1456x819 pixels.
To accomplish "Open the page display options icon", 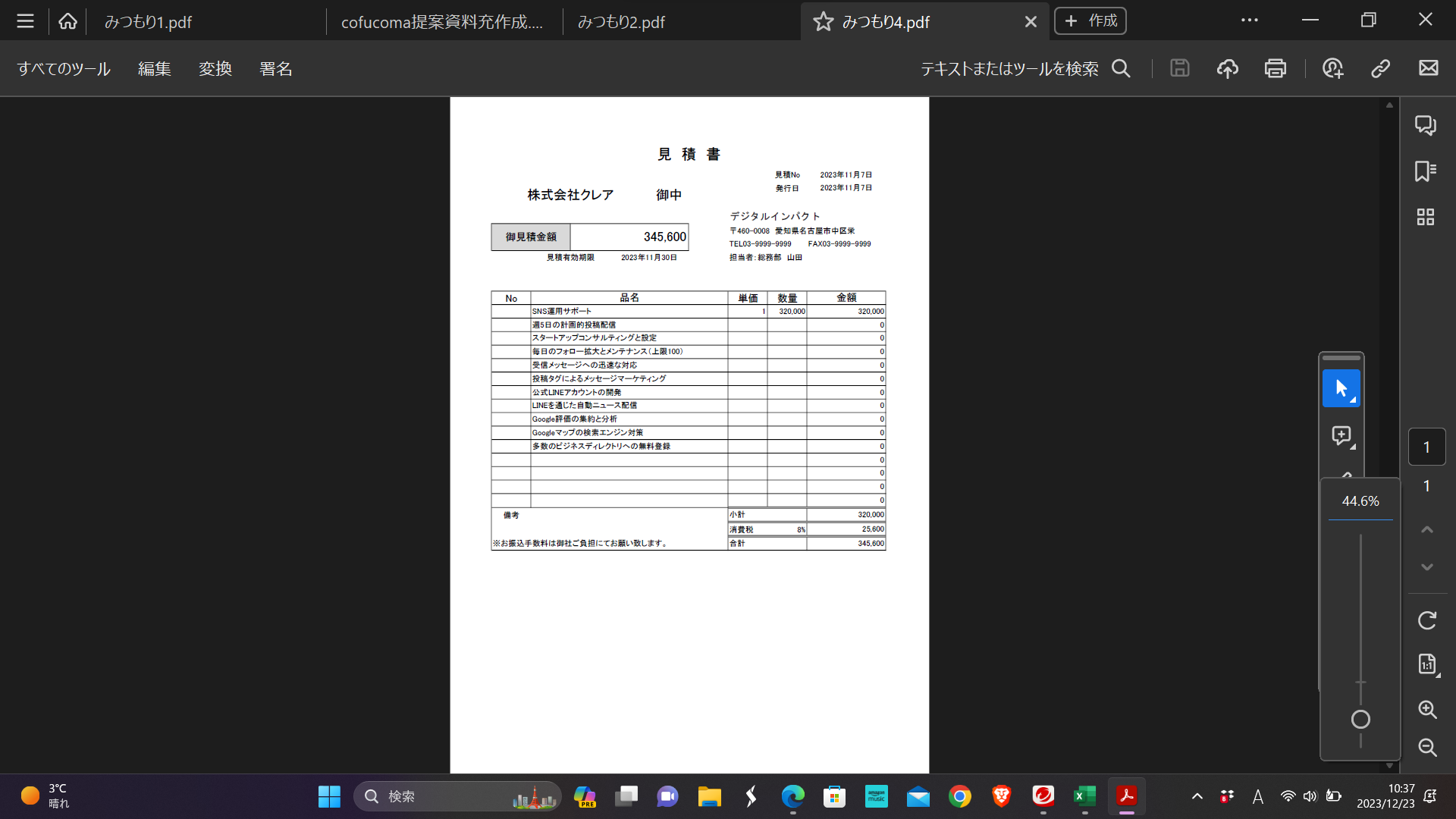I will click(x=1427, y=664).
